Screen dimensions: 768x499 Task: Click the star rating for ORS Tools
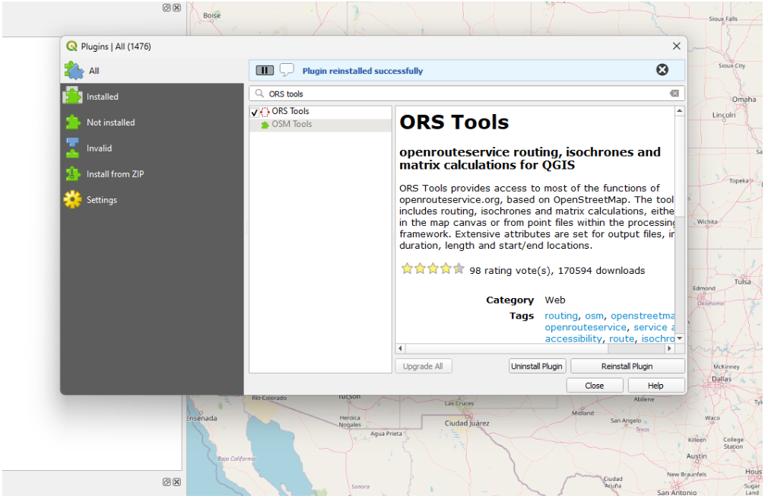pyautogui.click(x=432, y=269)
